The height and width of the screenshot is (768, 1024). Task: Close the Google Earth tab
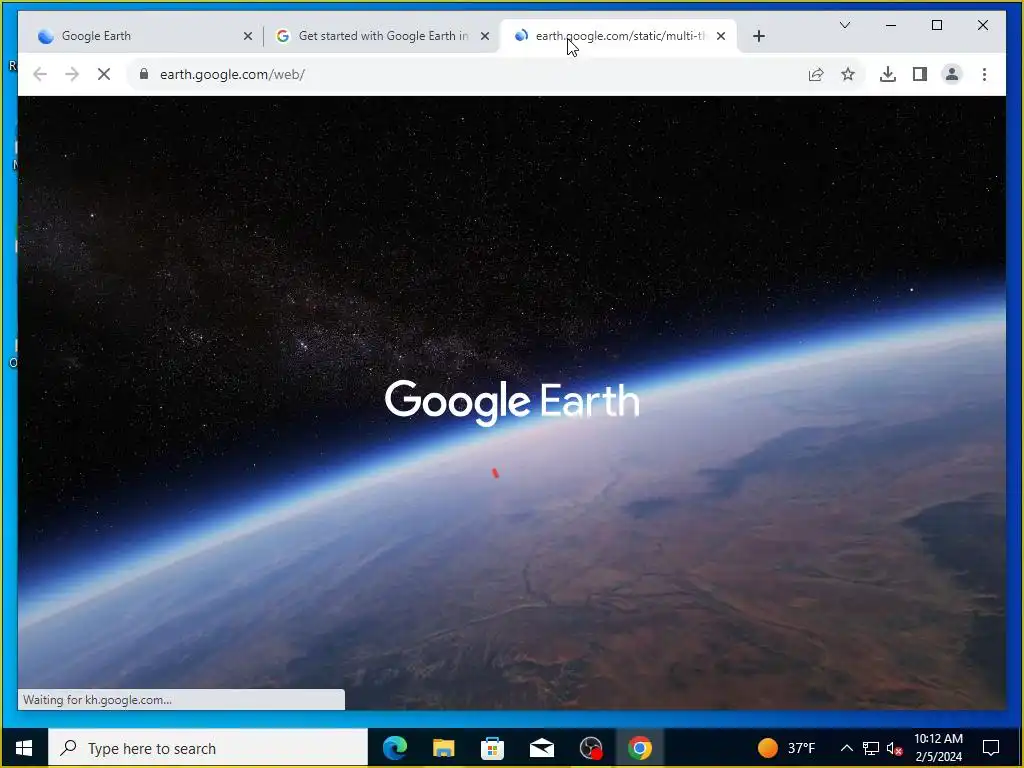click(248, 36)
